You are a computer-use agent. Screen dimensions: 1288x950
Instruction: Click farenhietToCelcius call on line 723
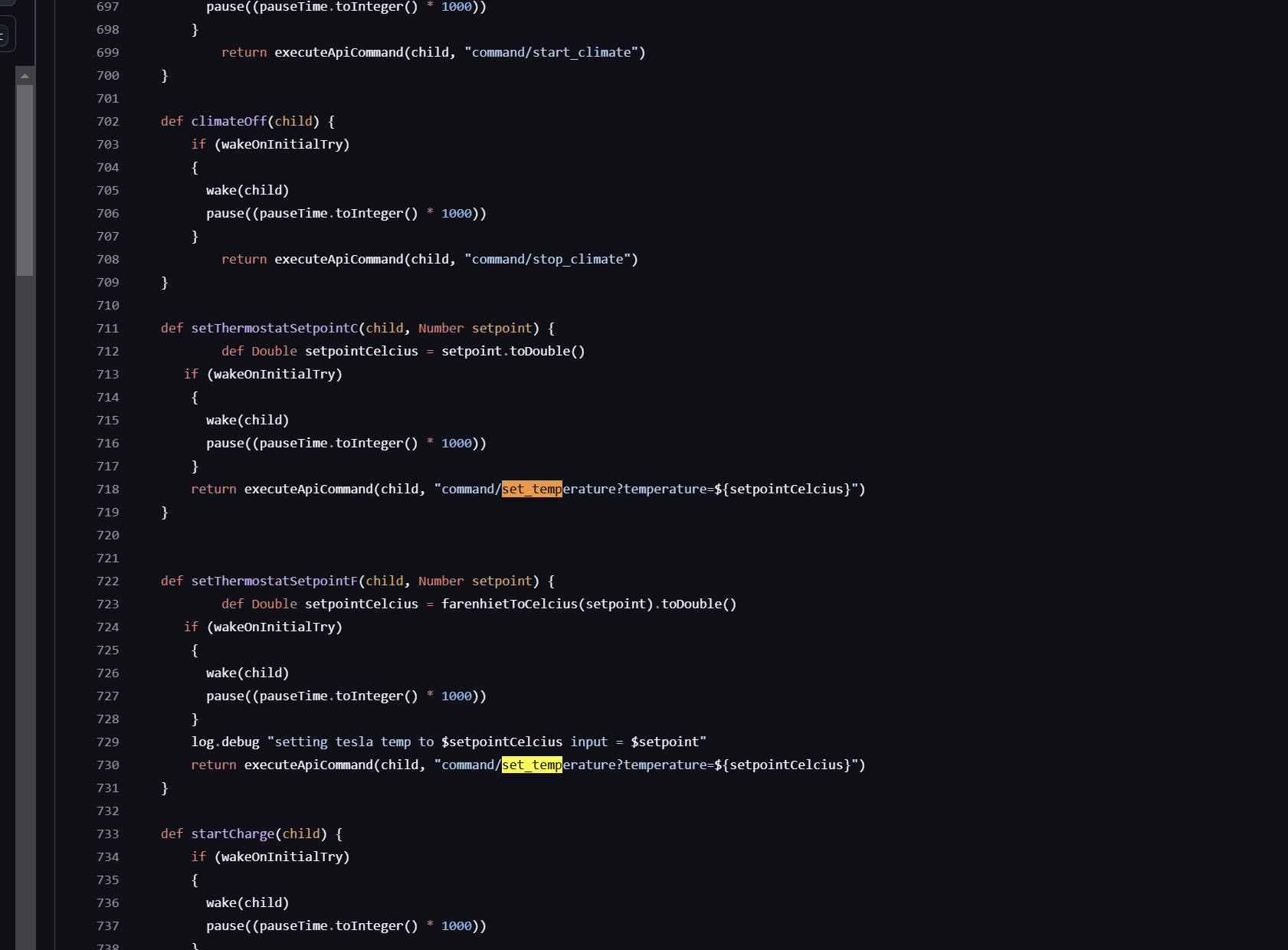click(510, 604)
